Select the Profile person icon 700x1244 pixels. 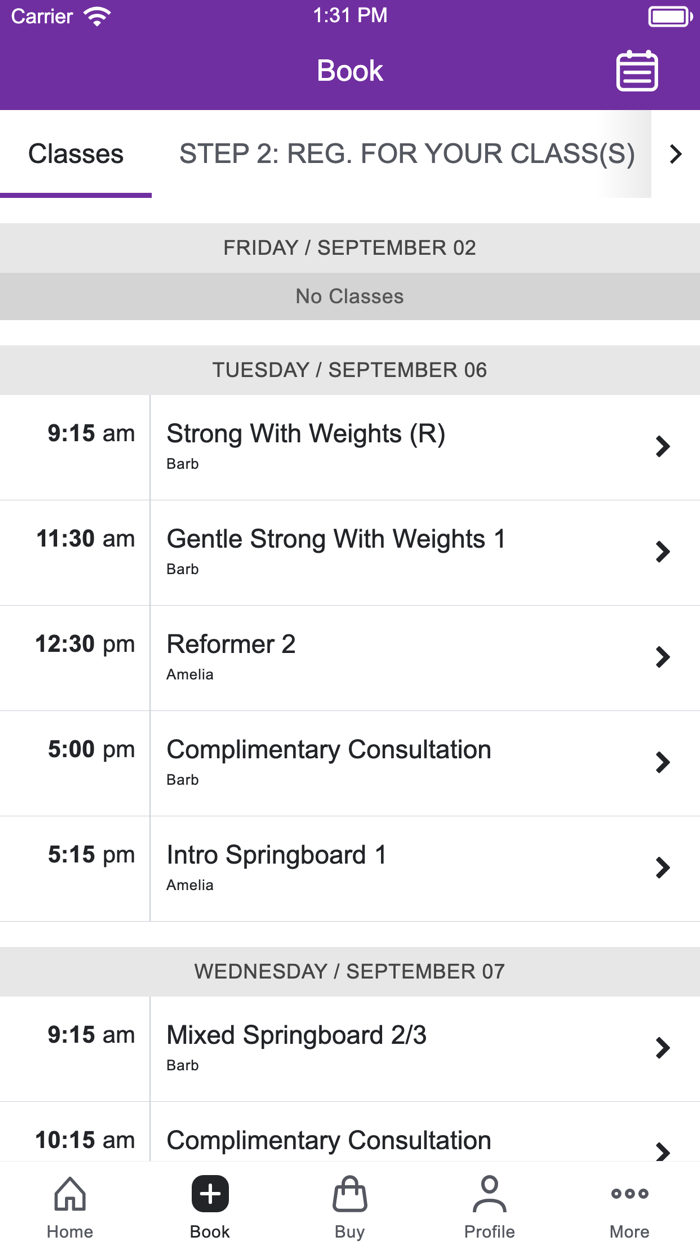click(x=489, y=1193)
